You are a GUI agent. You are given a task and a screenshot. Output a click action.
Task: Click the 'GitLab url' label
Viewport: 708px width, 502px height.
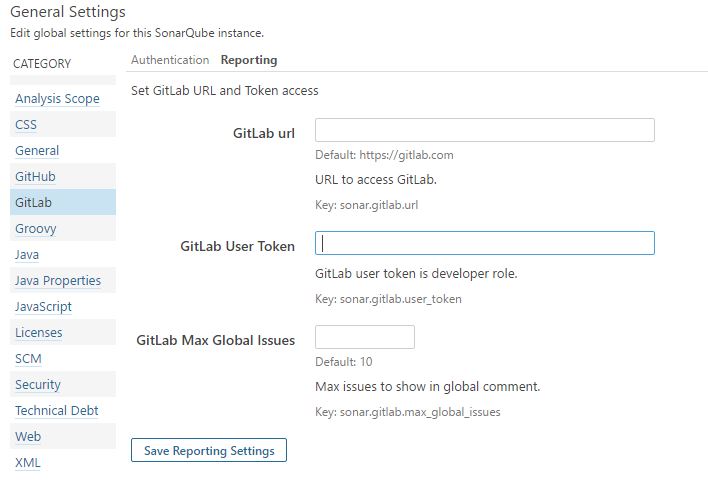click(x=264, y=133)
